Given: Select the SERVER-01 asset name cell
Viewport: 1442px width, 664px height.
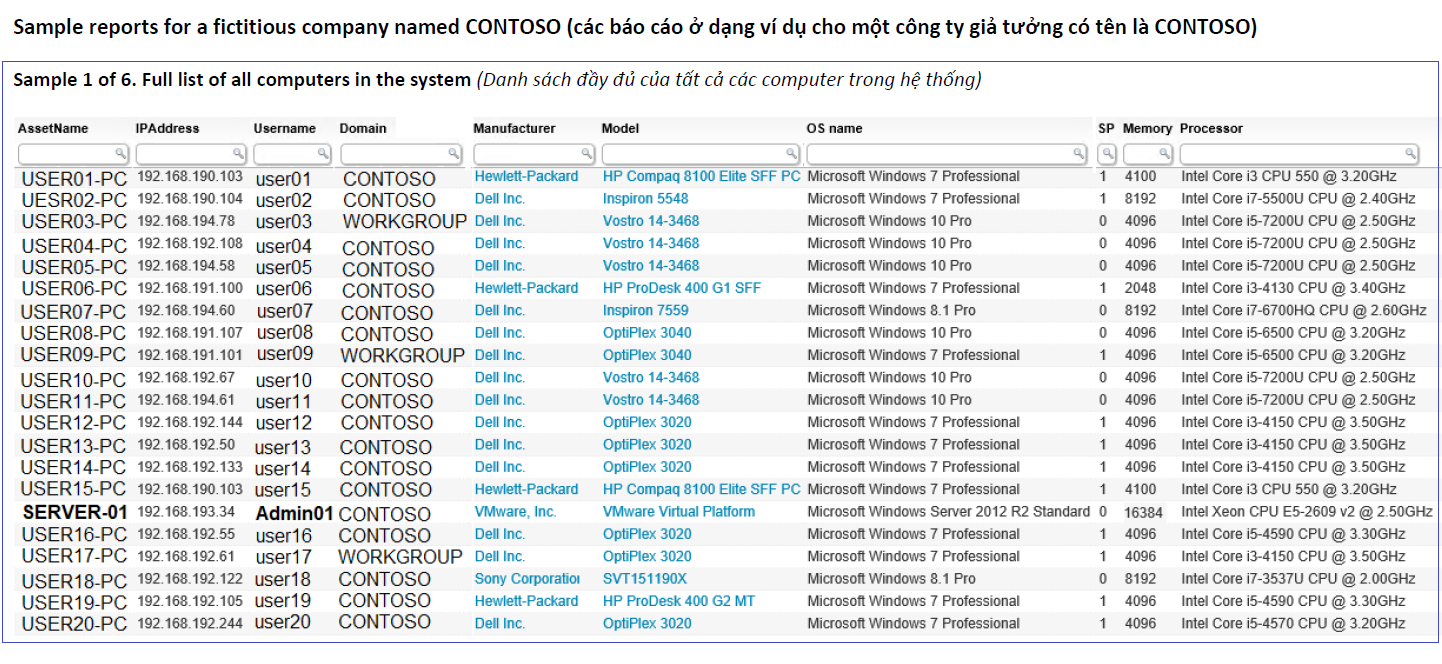Looking at the screenshot, I should click(75, 511).
